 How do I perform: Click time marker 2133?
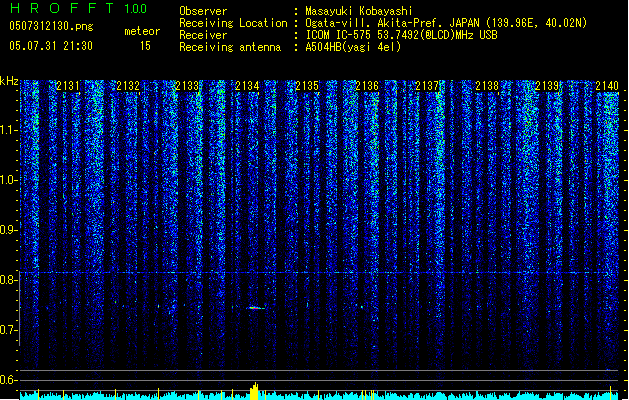tap(187, 86)
